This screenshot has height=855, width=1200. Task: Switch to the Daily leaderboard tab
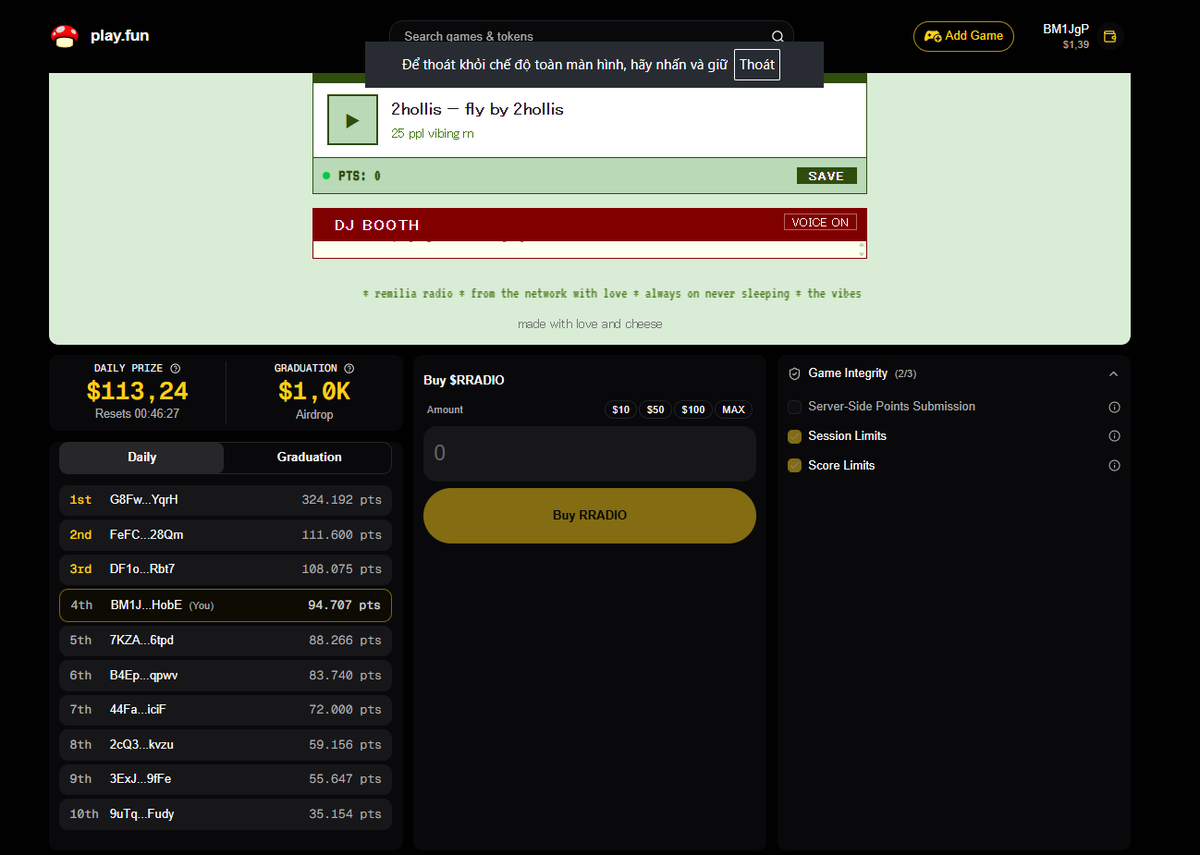pyautogui.click(x=142, y=457)
